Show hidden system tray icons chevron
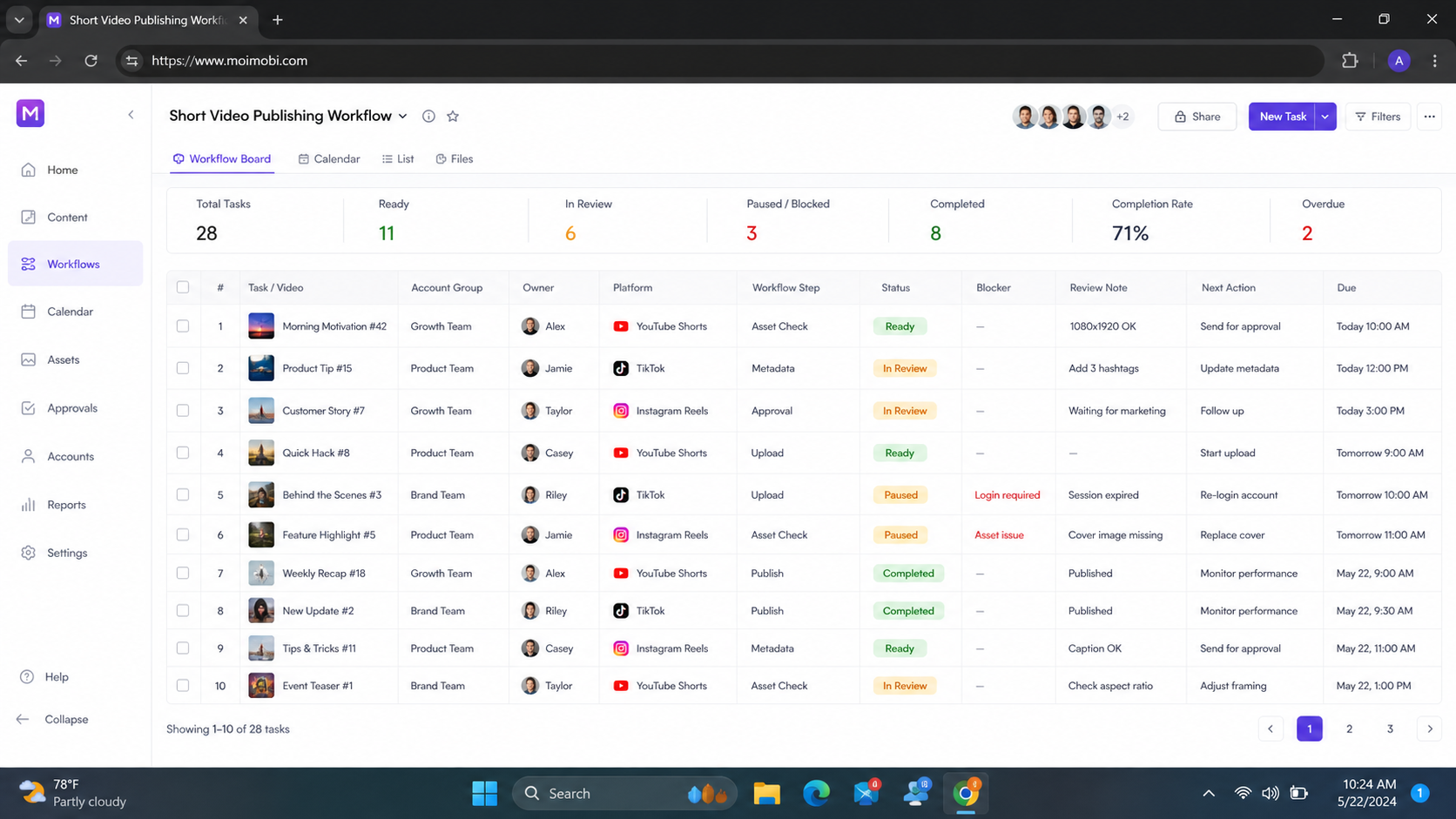Viewport: 1456px width, 819px height. (x=1209, y=793)
